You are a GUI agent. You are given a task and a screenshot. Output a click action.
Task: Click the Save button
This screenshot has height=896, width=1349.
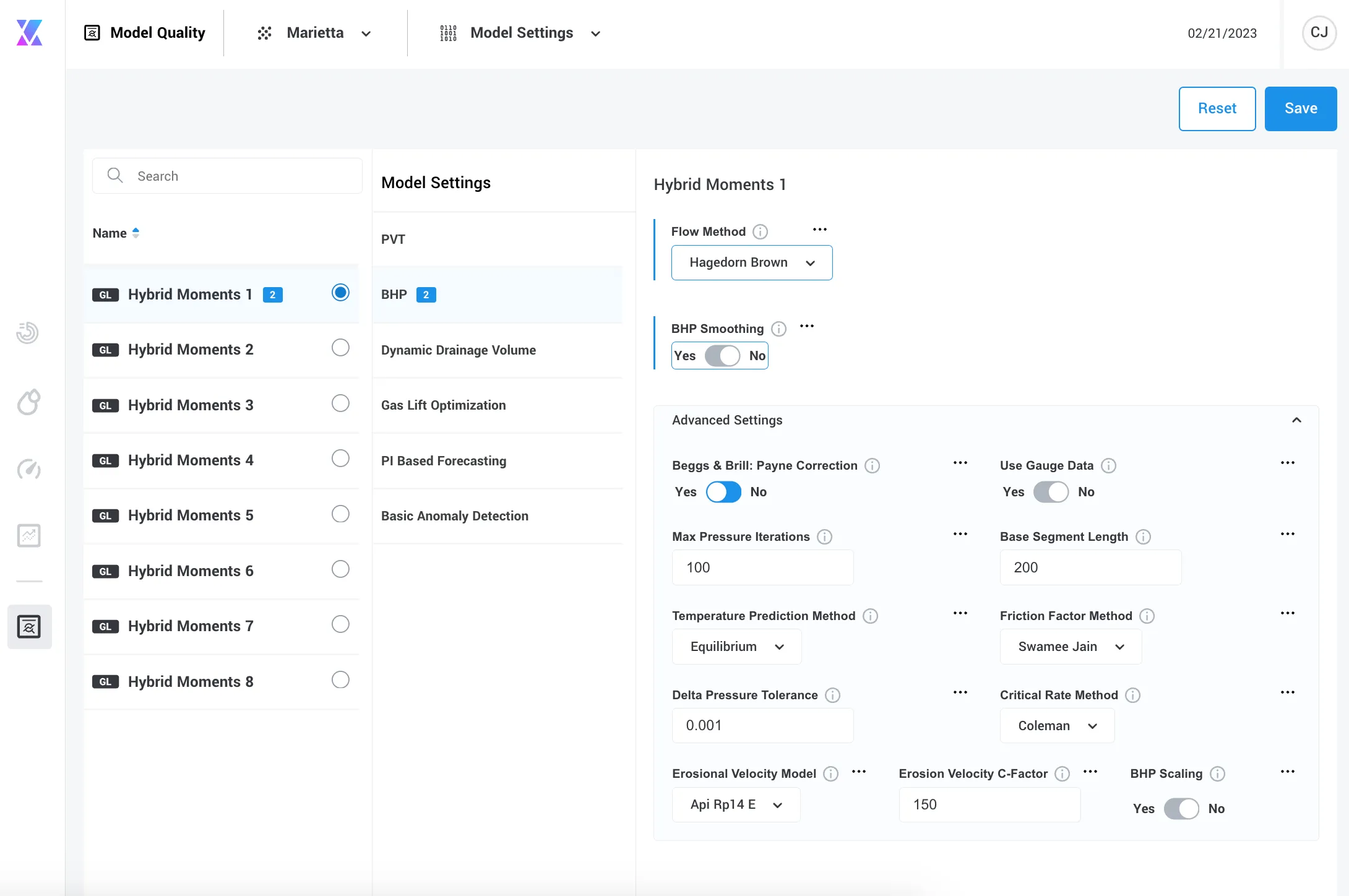tap(1301, 109)
